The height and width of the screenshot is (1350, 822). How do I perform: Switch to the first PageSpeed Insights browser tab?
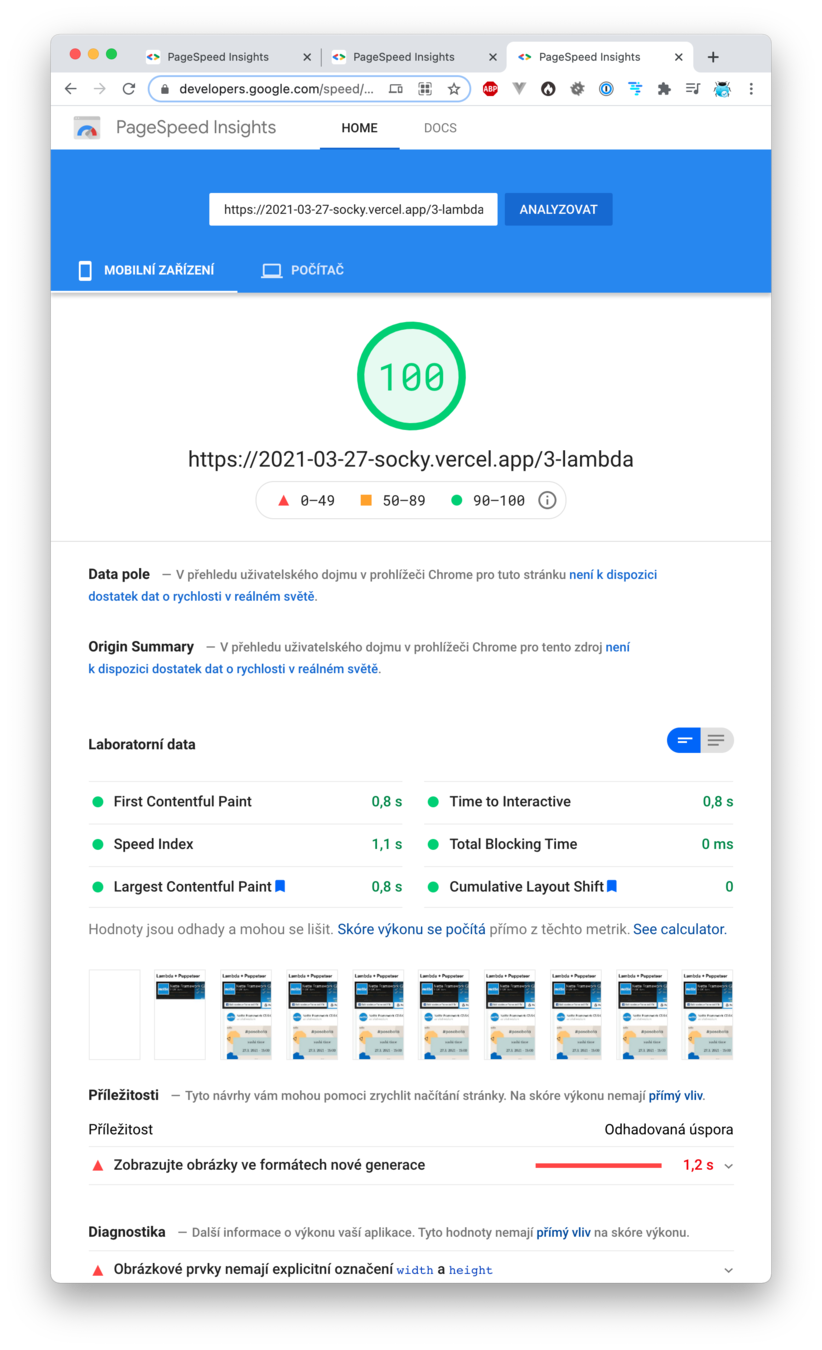pos(217,57)
